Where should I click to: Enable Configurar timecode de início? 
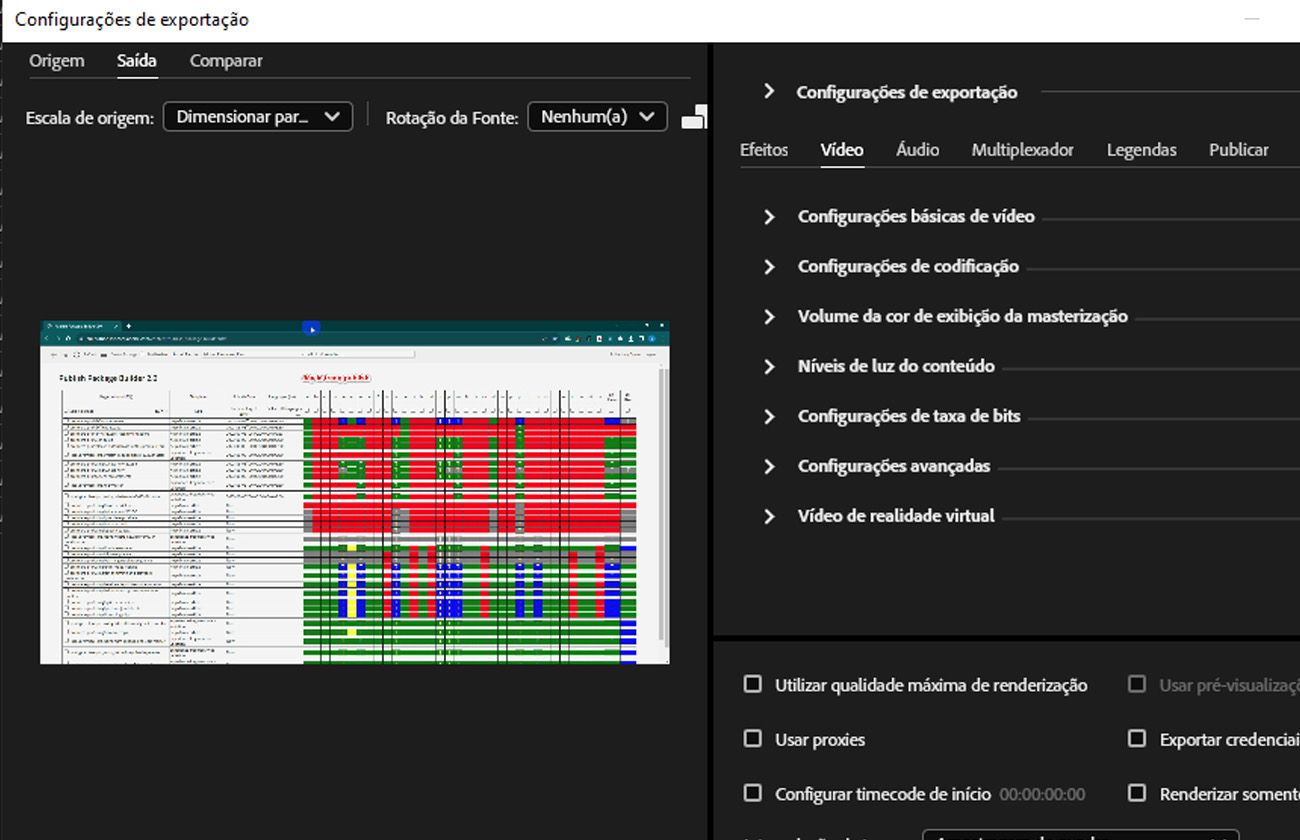pyautogui.click(x=753, y=792)
